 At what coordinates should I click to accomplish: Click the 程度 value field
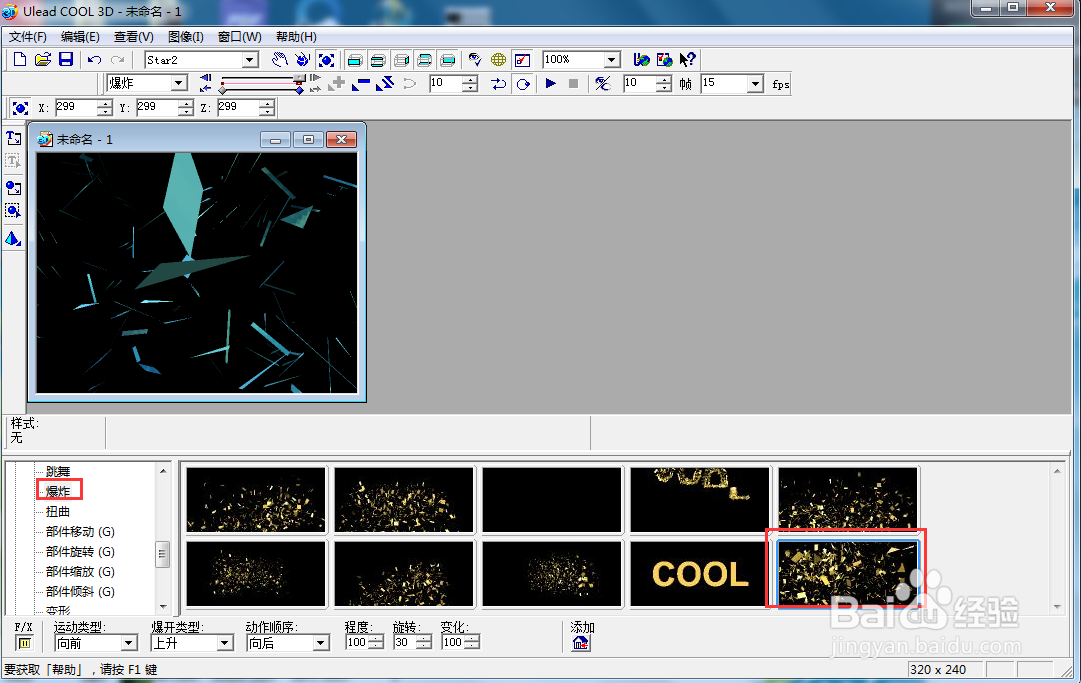point(357,642)
